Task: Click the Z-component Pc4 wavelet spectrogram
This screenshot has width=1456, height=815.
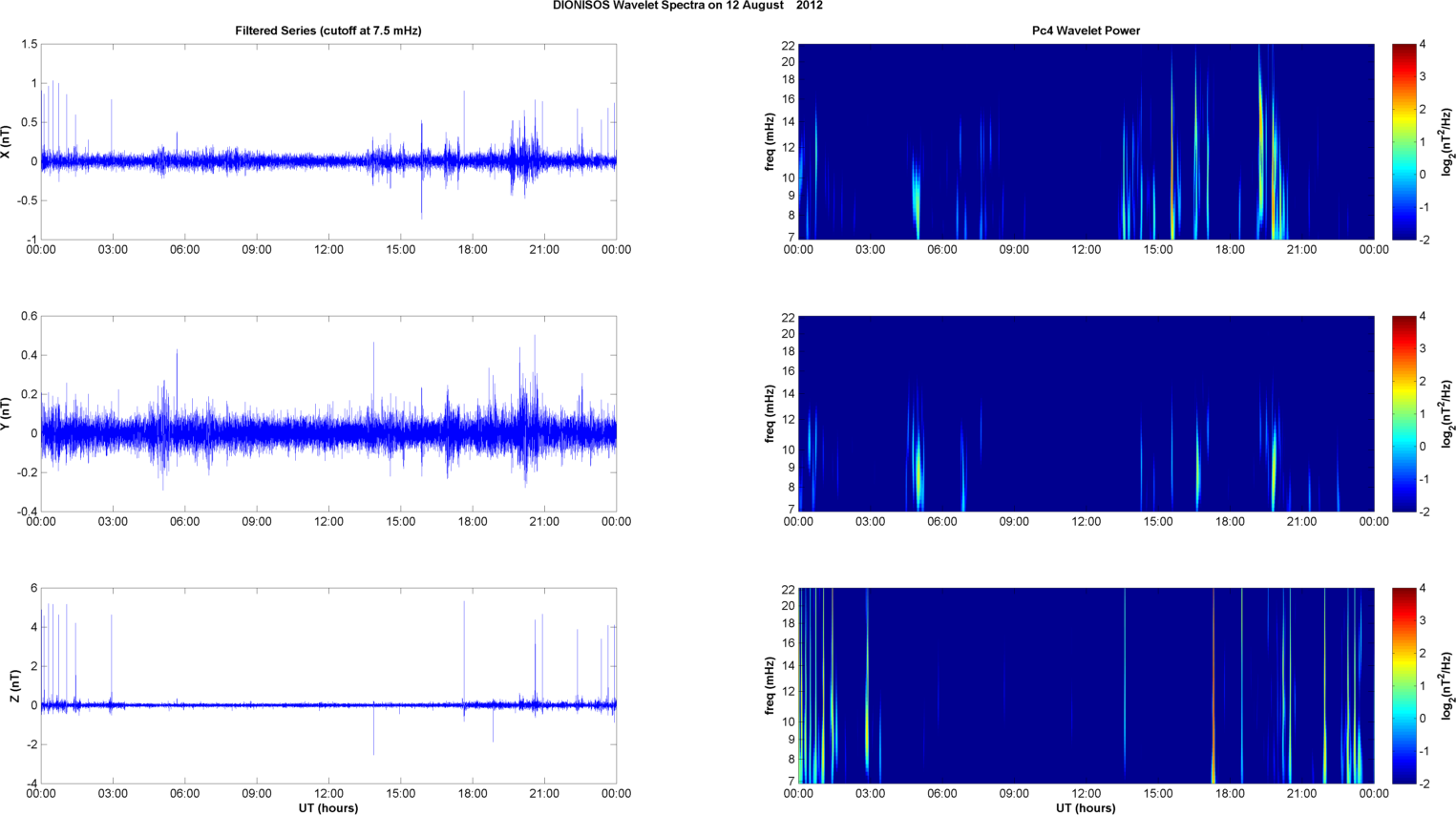Action: click(x=1086, y=686)
